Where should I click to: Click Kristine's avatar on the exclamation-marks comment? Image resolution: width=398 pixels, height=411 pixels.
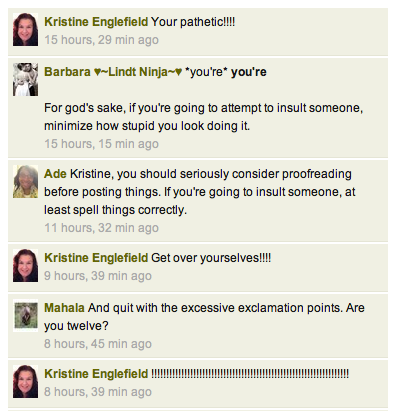[25, 382]
